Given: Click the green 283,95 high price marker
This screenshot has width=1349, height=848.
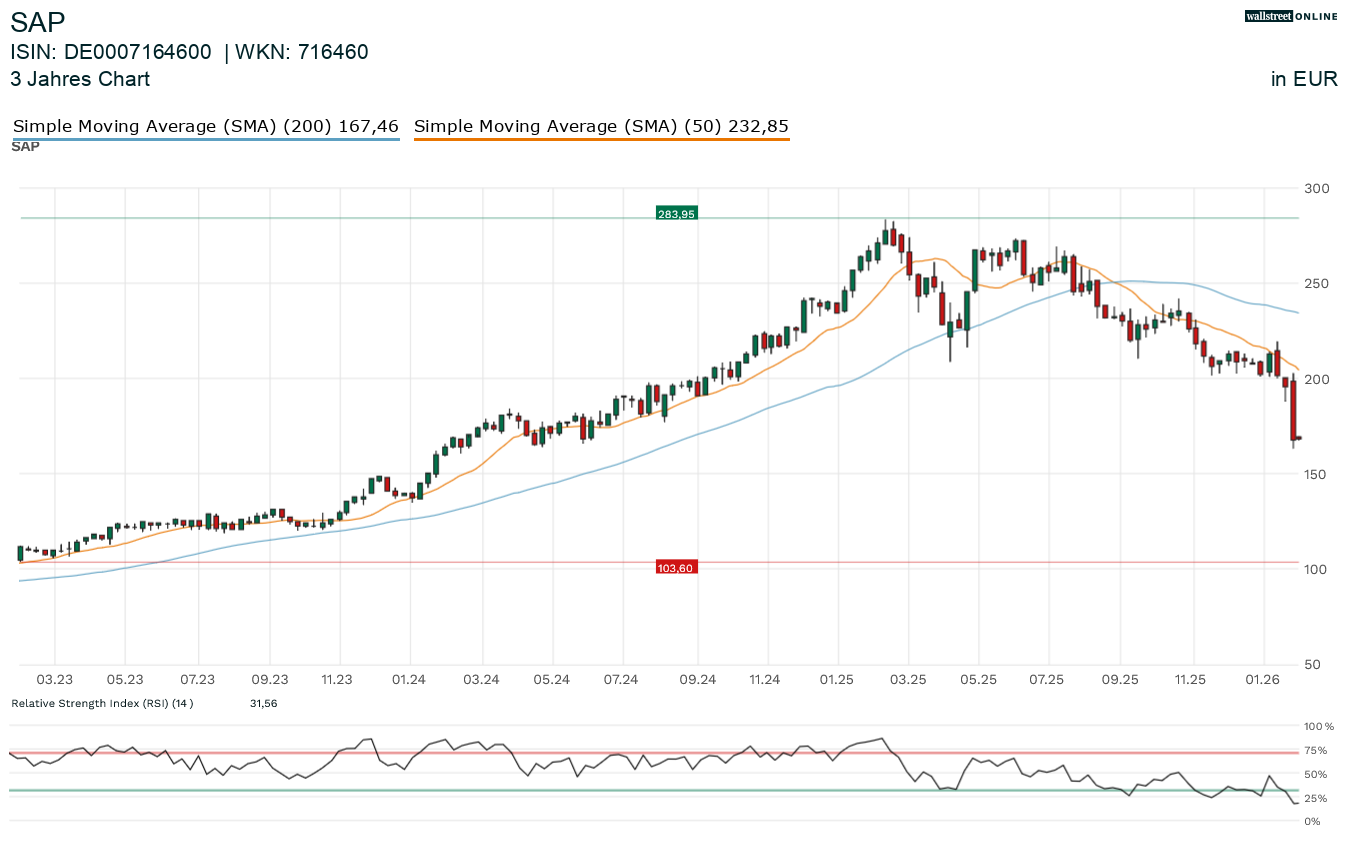Looking at the screenshot, I should 676,214.
